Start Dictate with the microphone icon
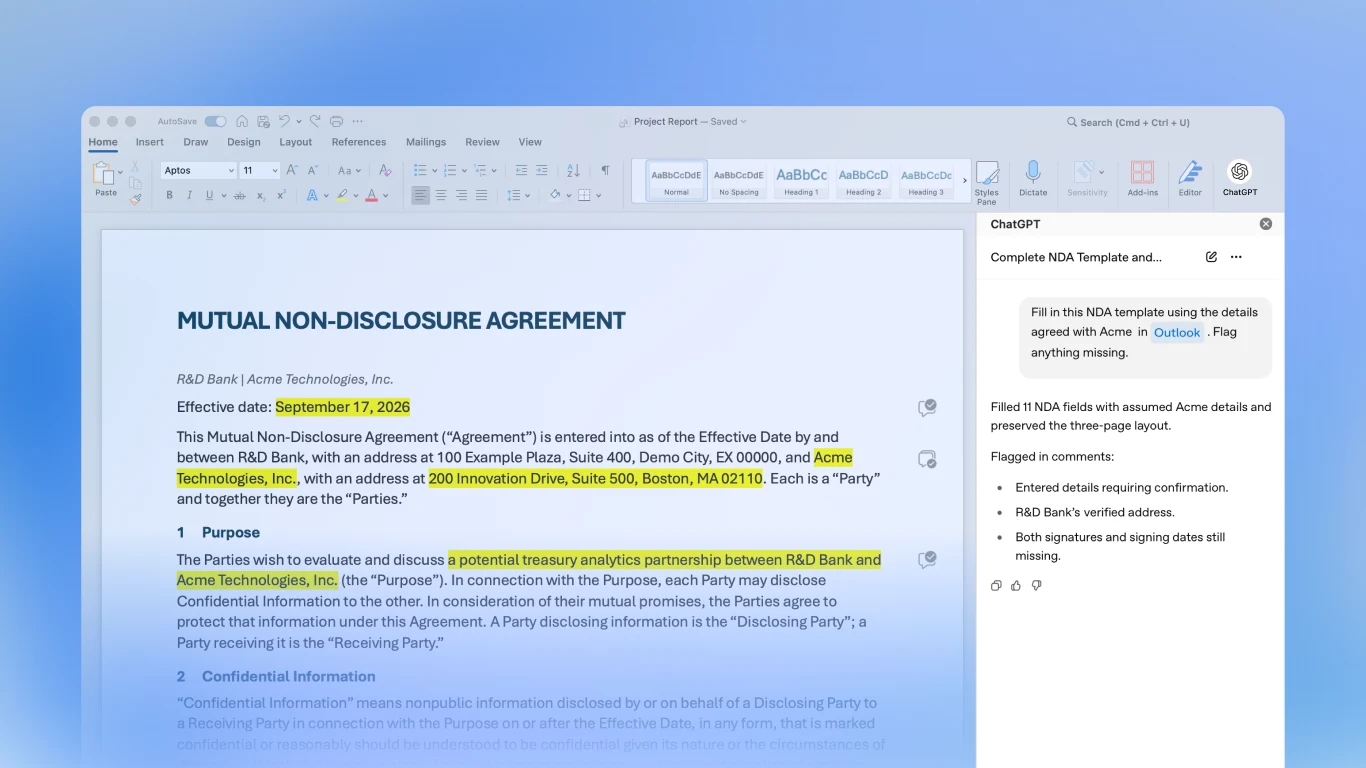Viewport: 1366px width, 768px height. point(1033,179)
